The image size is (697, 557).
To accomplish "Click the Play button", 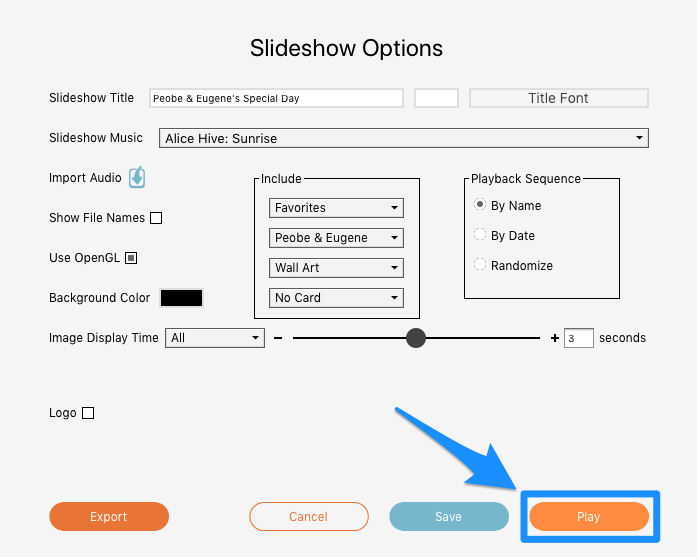I will point(589,517).
